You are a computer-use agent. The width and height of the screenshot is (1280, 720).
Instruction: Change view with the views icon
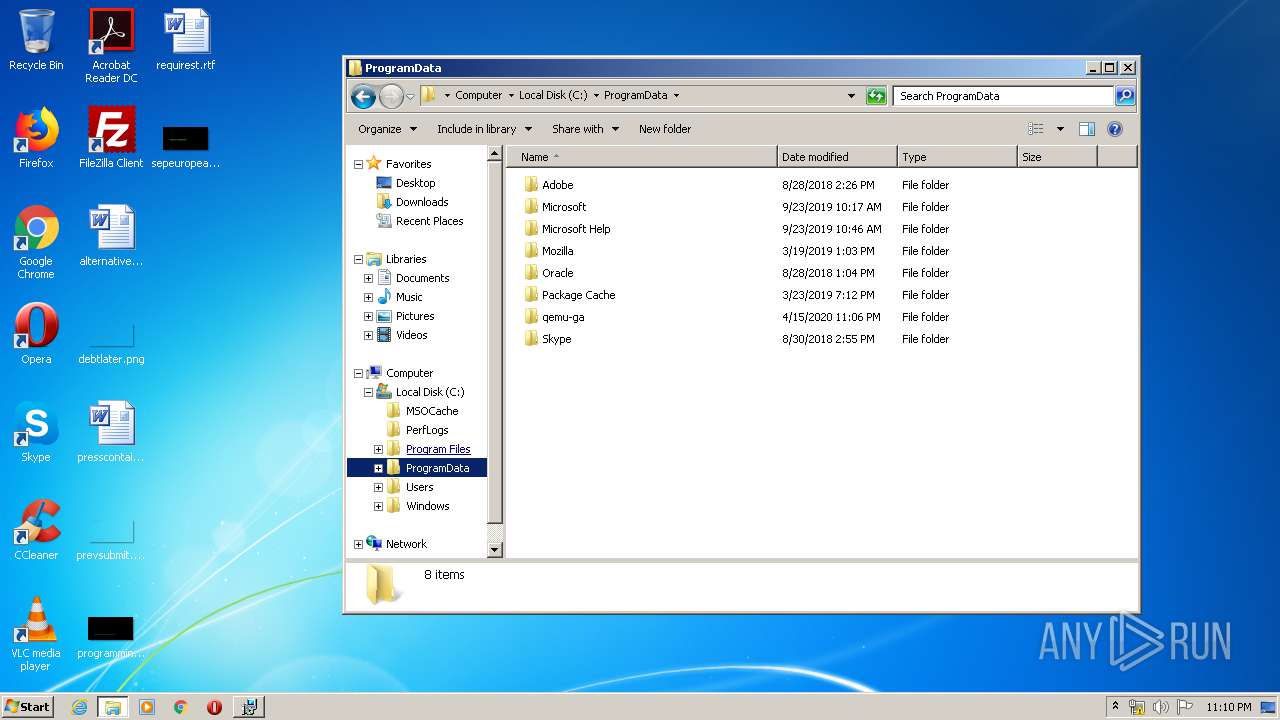pyautogui.click(x=1036, y=129)
